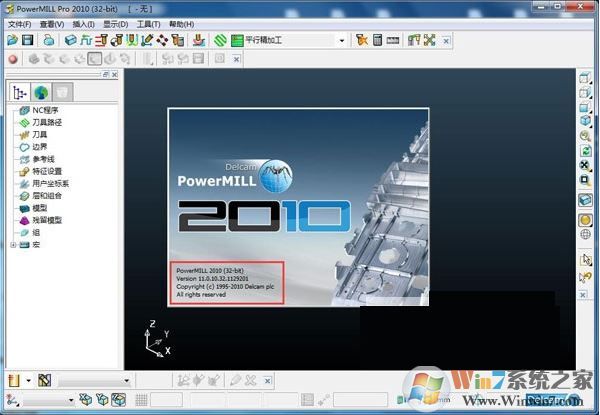Select 刀具路径 in the explorer tree
This screenshot has width=600, height=415.
coord(47,122)
